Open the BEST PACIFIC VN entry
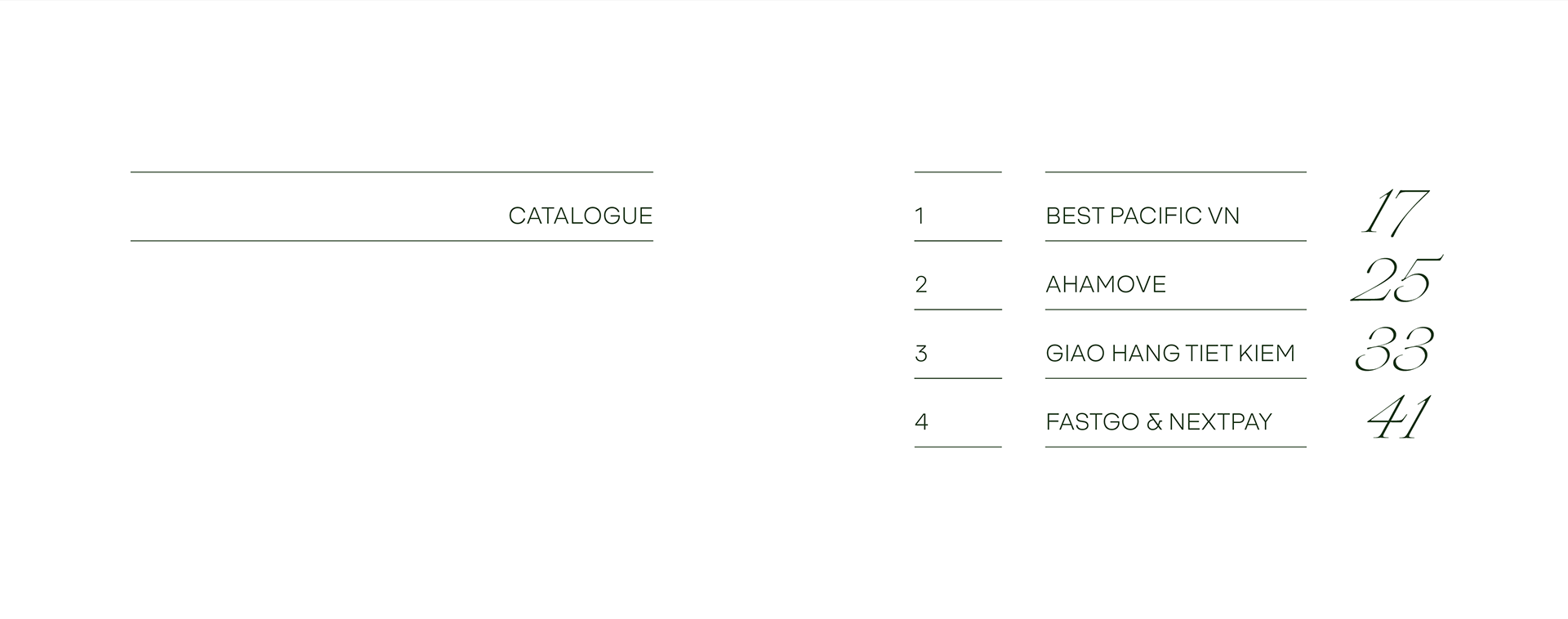The height and width of the screenshot is (619, 1568). (1143, 216)
